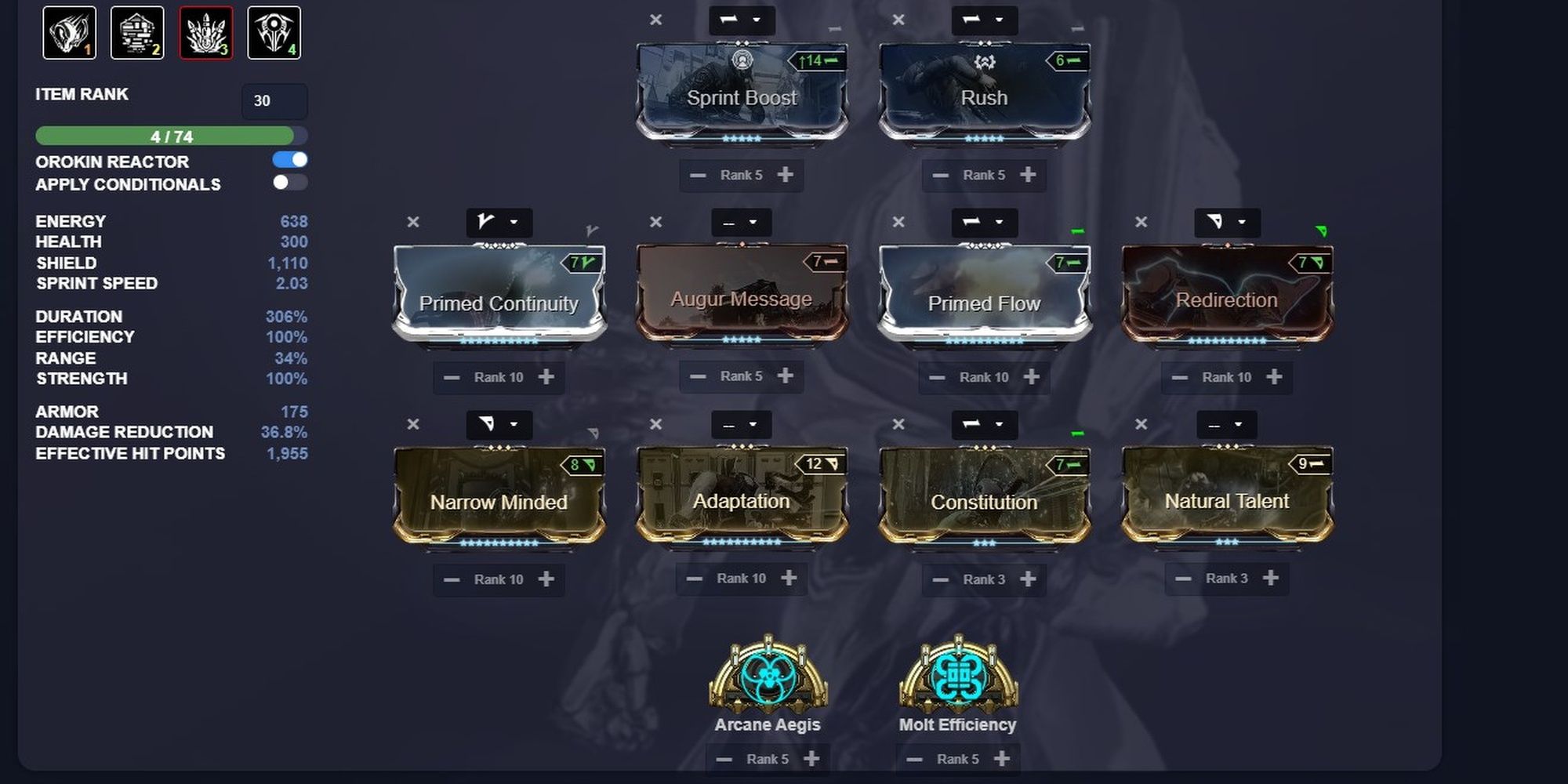Toggle the Orokin Reactor switch
Screen dimensions: 1568x784
pyautogui.click(x=290, y=160)
